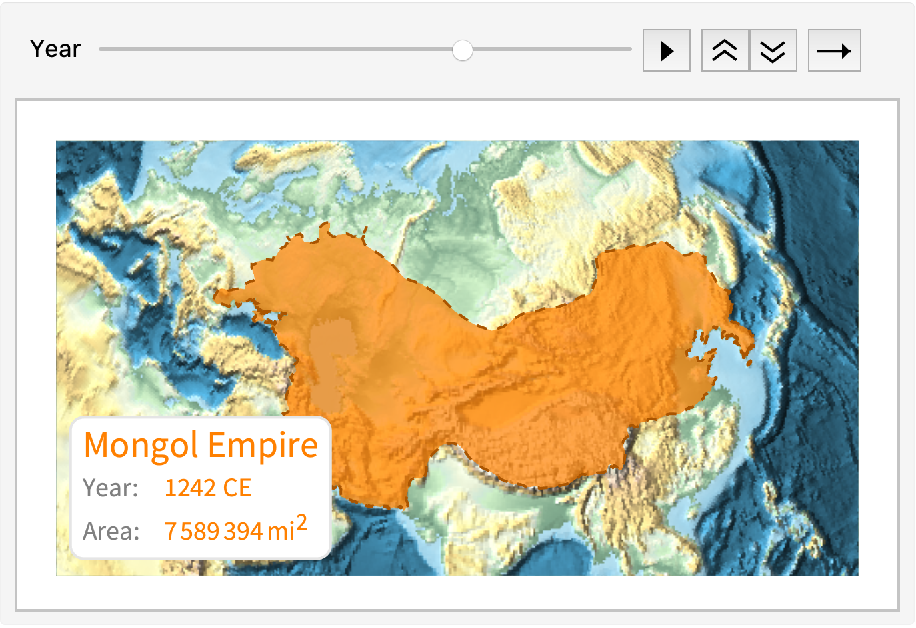Screen dimensions: 916x628
Task: Click the double up chevron faster button
Action: point(725,51)
